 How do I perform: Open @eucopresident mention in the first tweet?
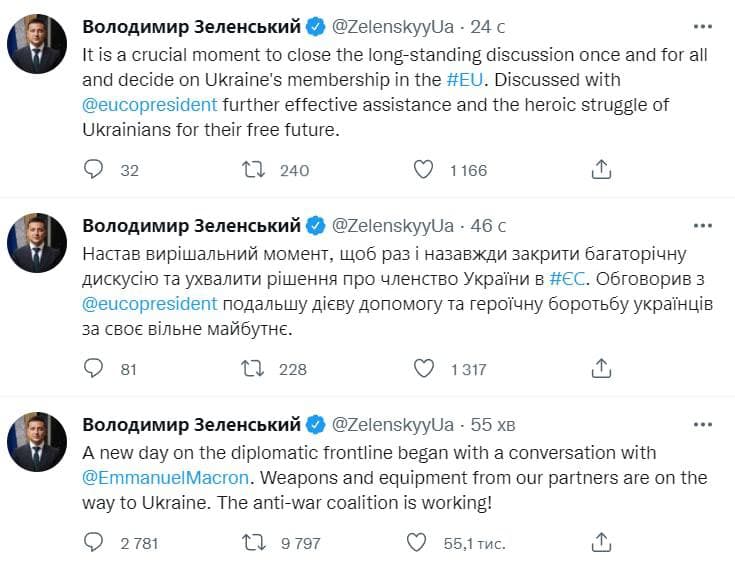[x=149, y=104]
